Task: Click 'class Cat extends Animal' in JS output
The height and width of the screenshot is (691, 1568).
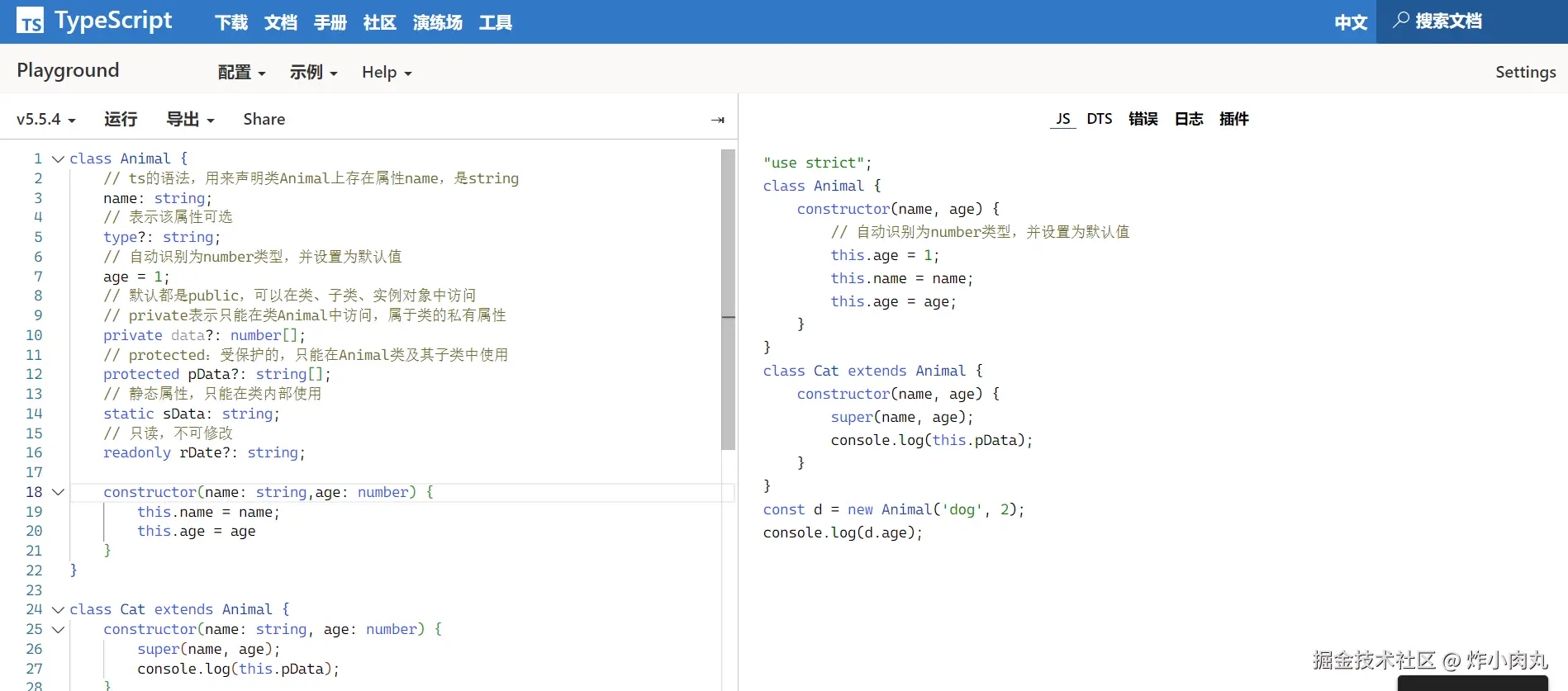Action: tap(873, 371)
